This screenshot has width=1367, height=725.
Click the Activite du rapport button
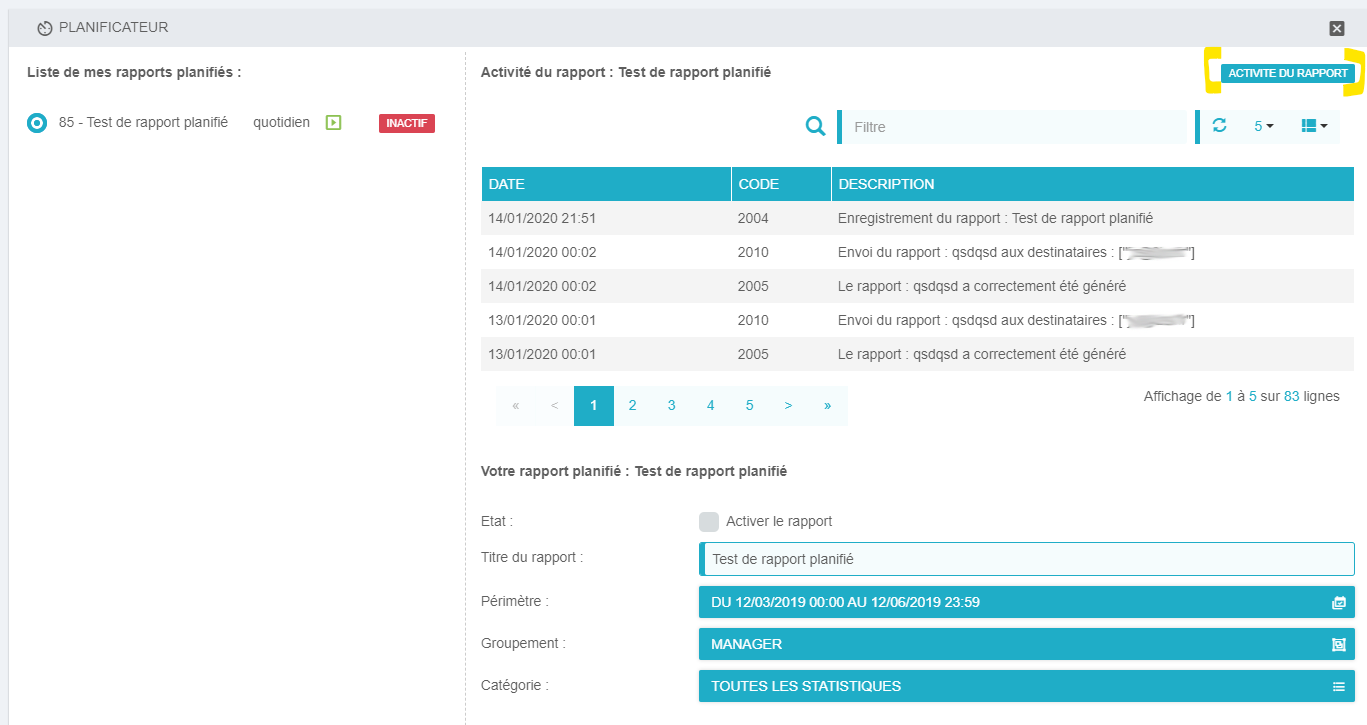pos(1289,73)
